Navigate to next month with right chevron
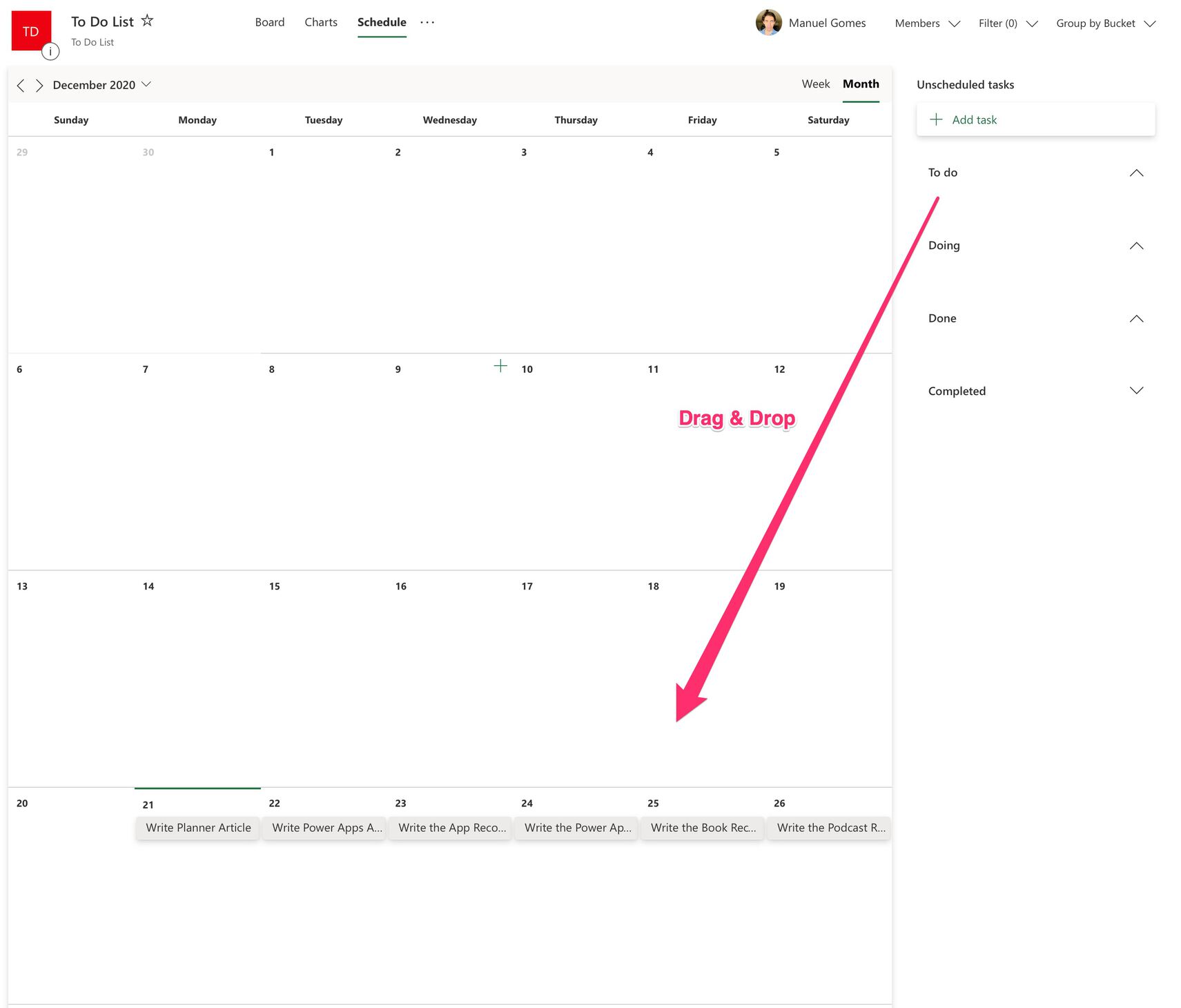This screenshot has height=1008, width=1181. [39, 85]
